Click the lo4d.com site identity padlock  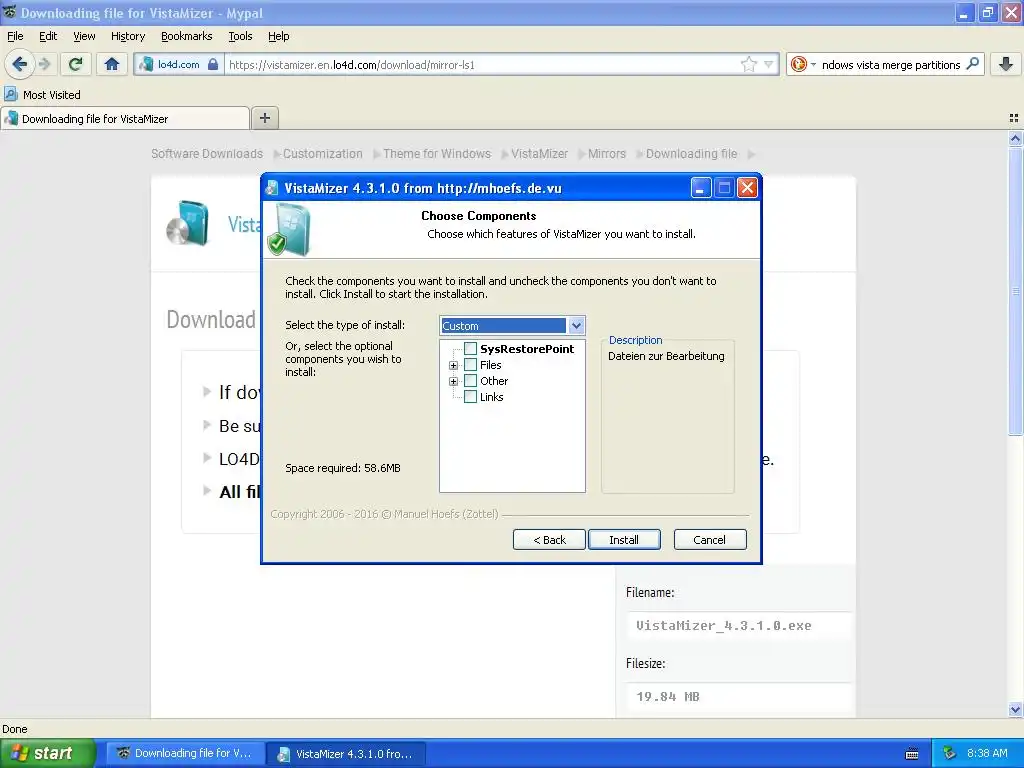pyautogui.click(x=213, y=64)
